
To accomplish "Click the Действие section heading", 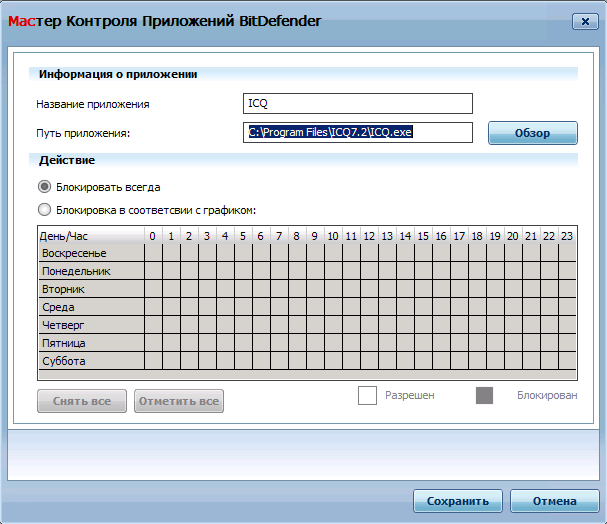I will 67,160.
